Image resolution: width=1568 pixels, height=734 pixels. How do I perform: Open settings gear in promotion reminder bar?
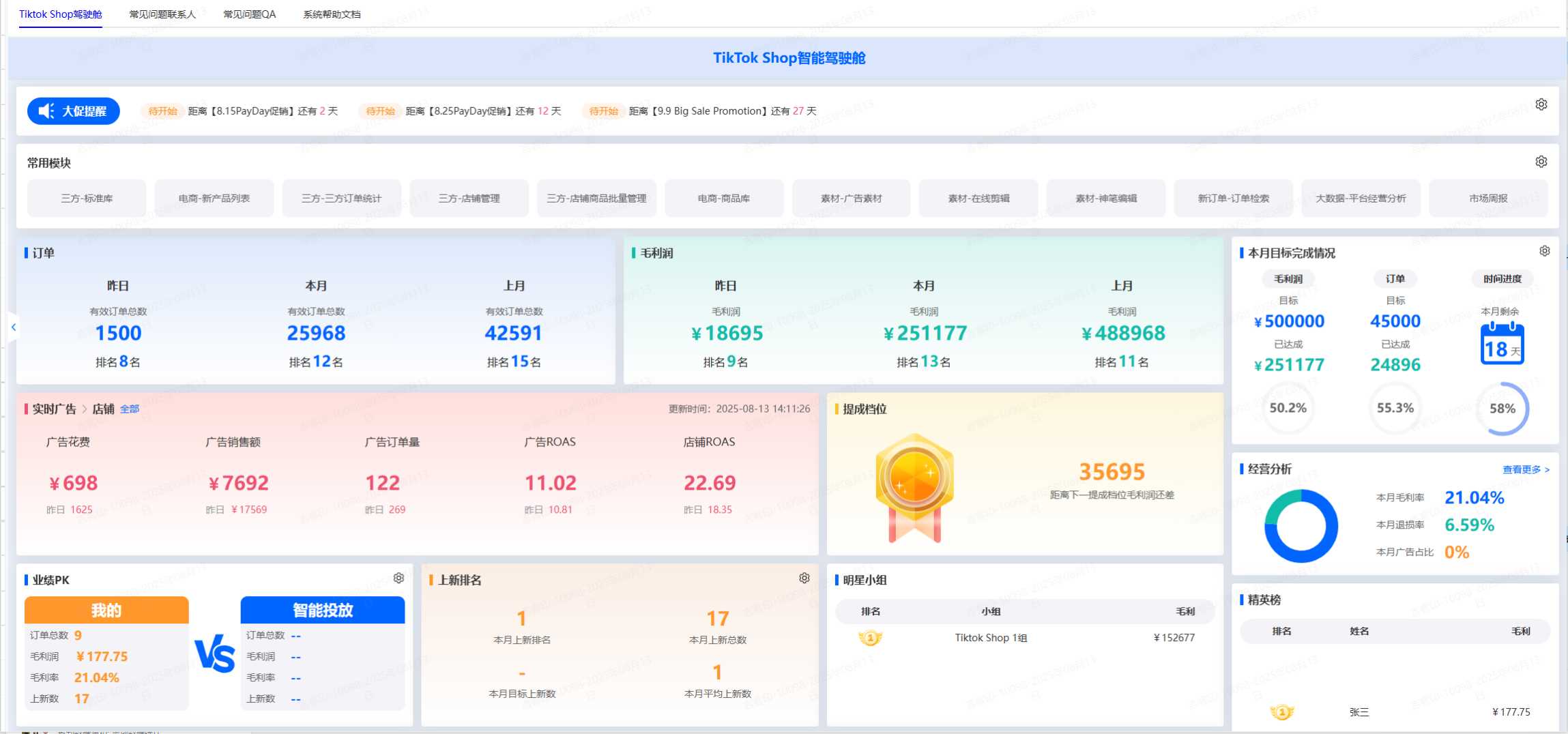tap(1541, 104)
